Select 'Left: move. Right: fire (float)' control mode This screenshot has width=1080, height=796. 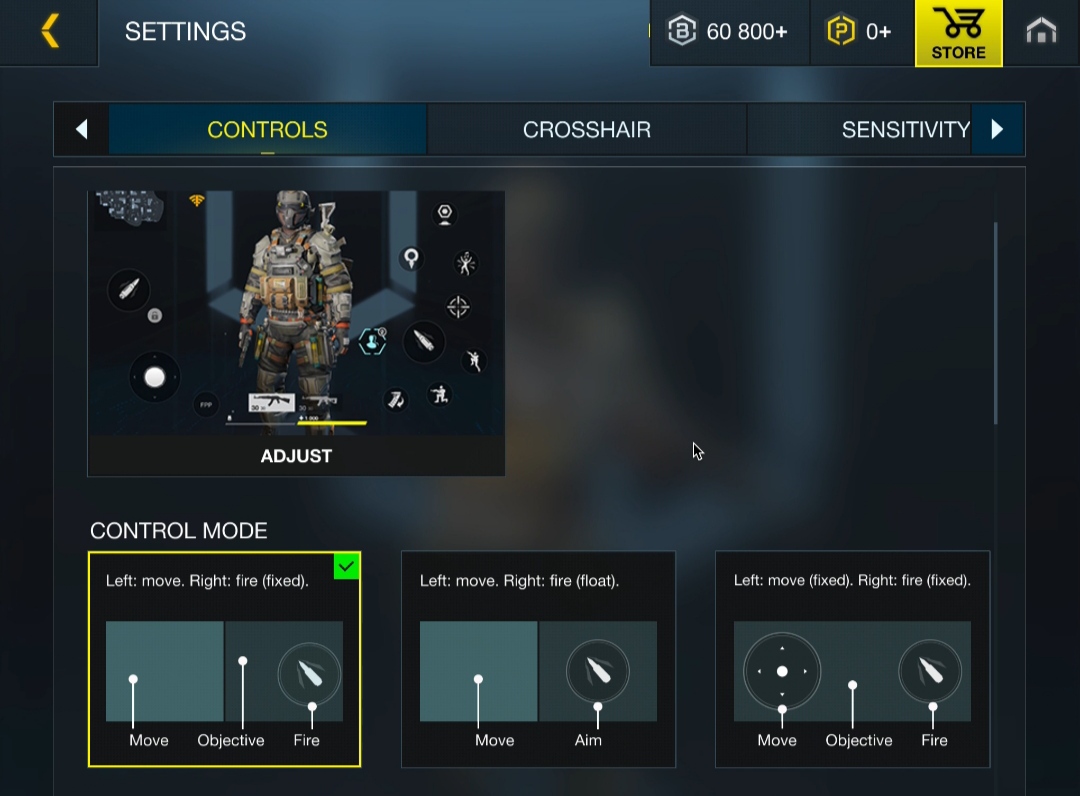coord(539,659)
